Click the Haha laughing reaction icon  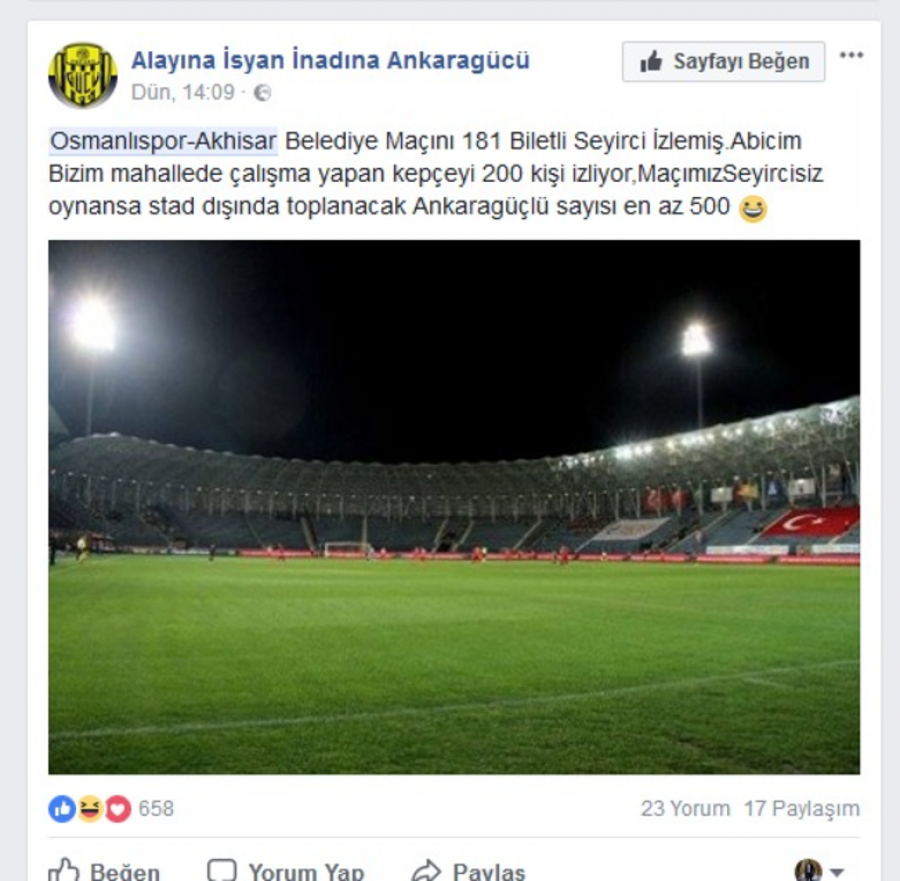(90, 809)
